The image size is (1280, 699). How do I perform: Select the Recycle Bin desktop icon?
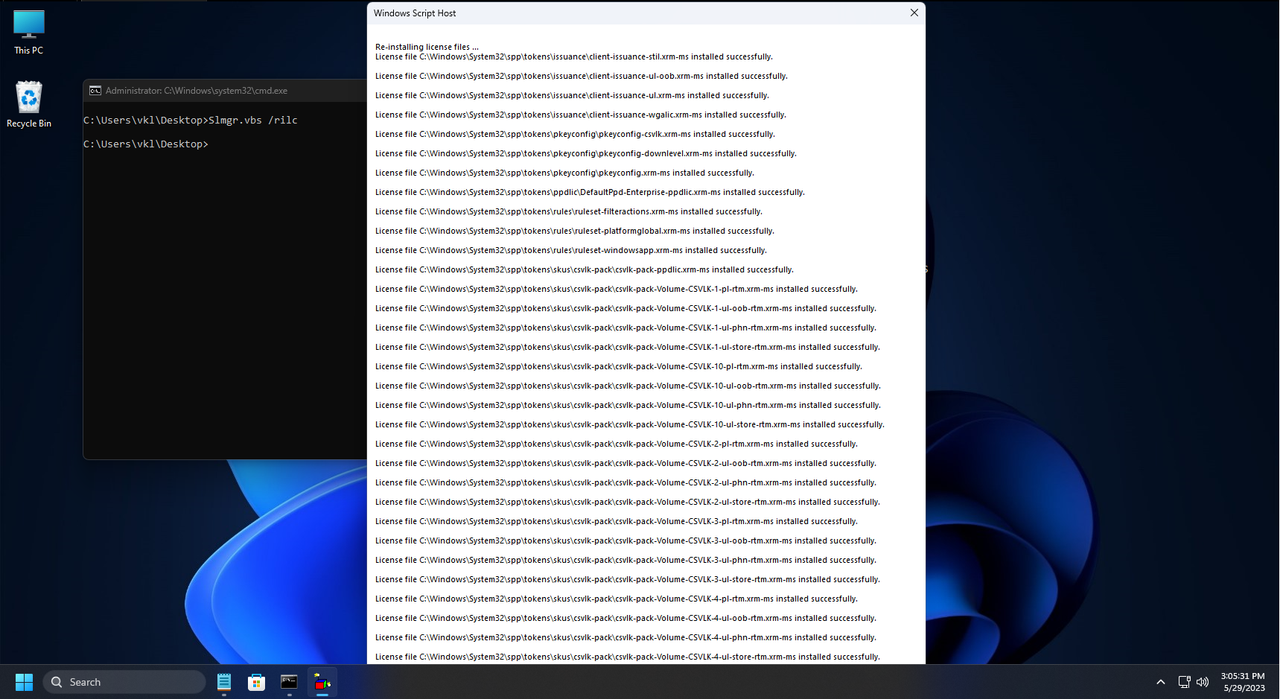[x=28, y=104]
